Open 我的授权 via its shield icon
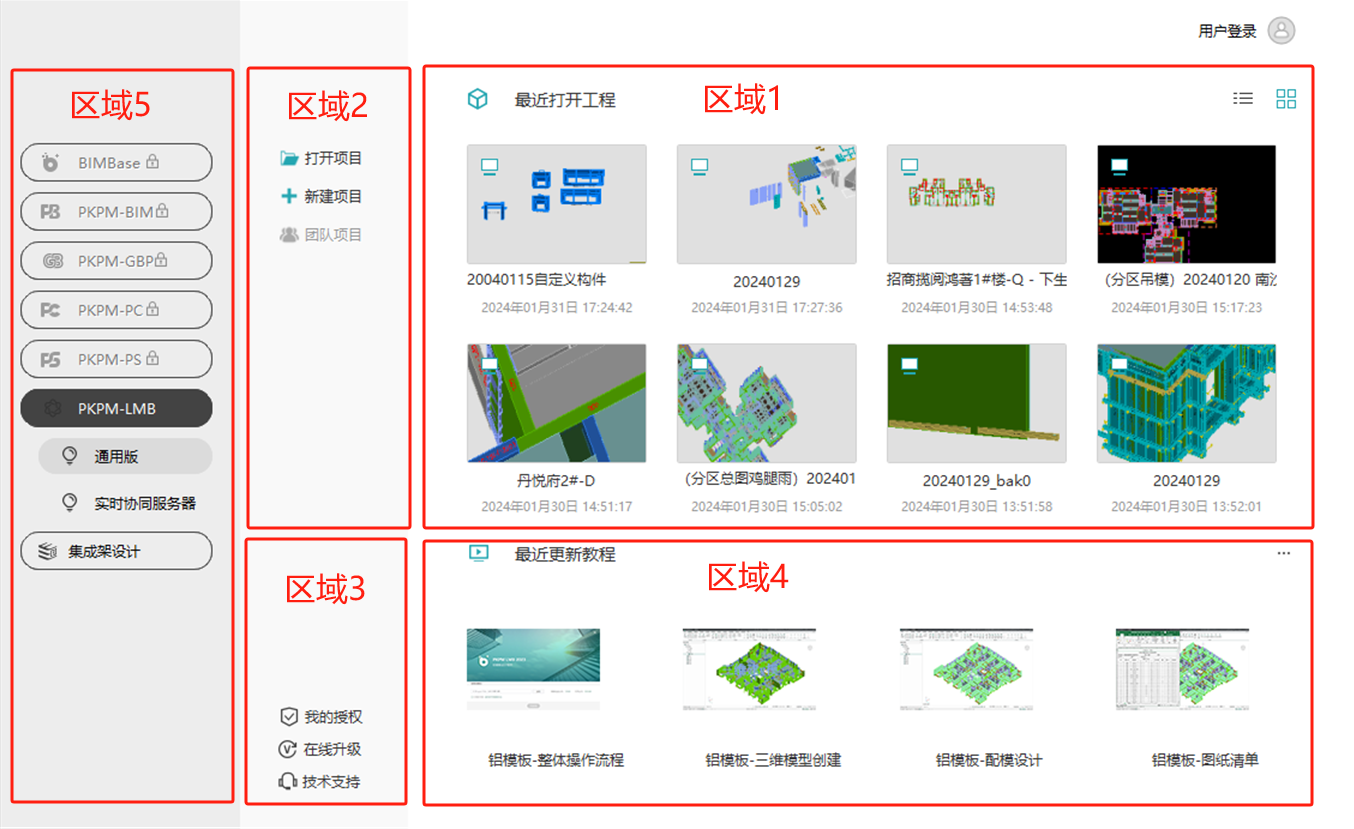This screenshot has height=829, width=1354. 289,717
